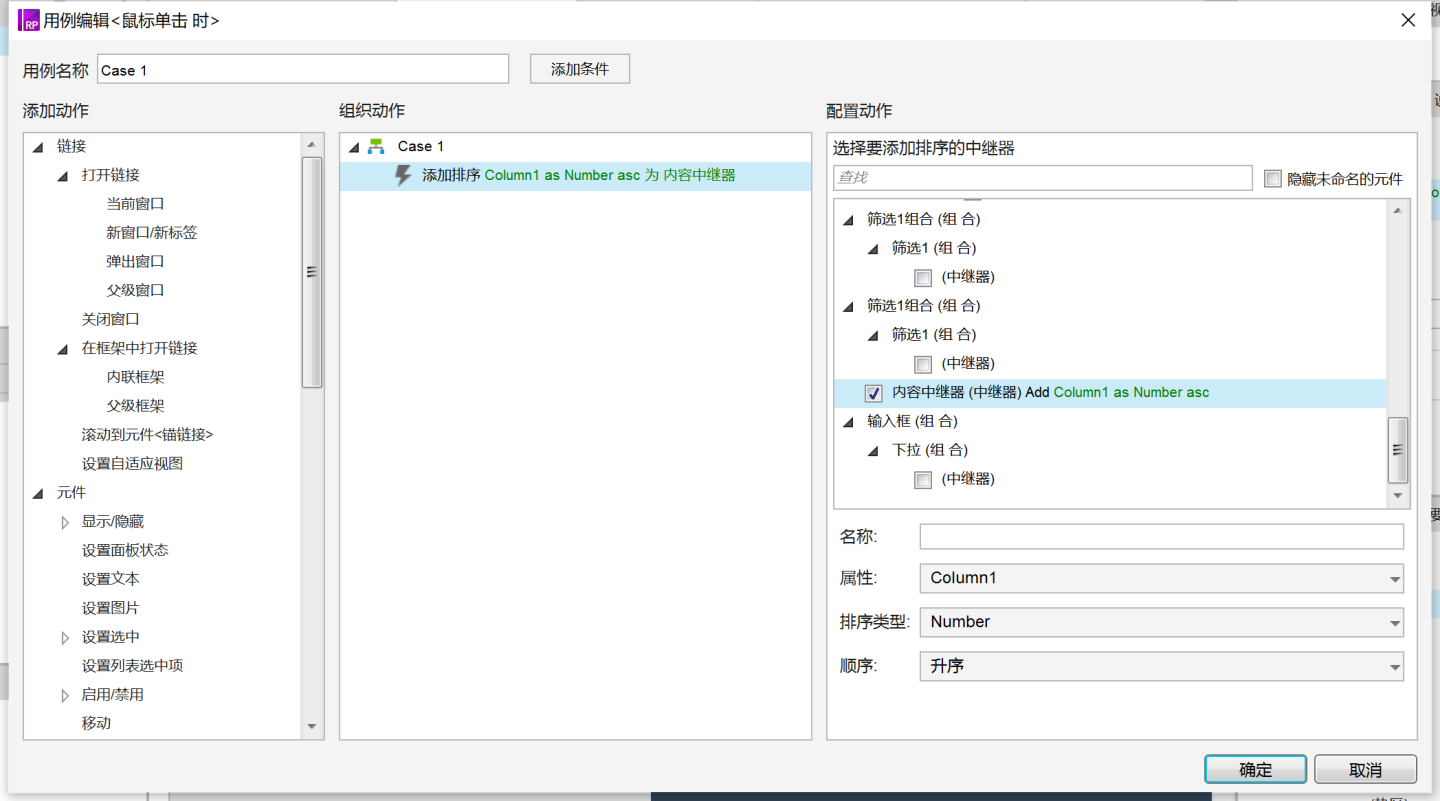Screen dimensions: 1440x801
Task: Collapse the 打开链接 group
Action: [63, 176]
